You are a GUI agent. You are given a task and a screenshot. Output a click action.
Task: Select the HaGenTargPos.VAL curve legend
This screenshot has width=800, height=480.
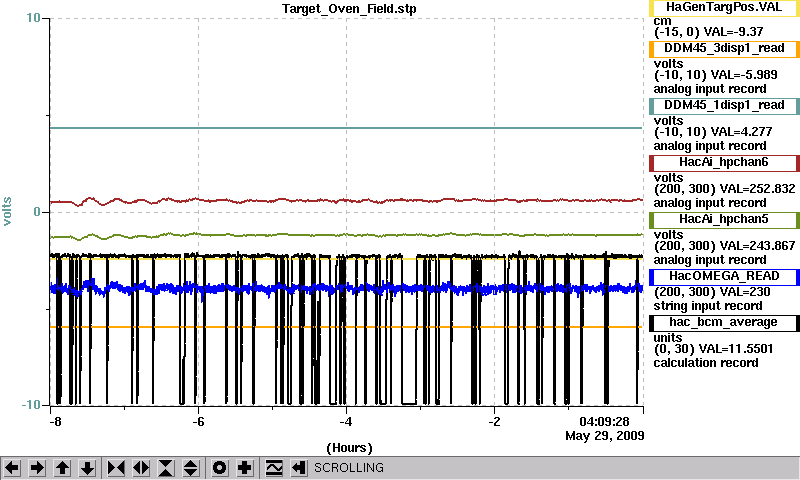pyautogui.click(x=724, y=7)
